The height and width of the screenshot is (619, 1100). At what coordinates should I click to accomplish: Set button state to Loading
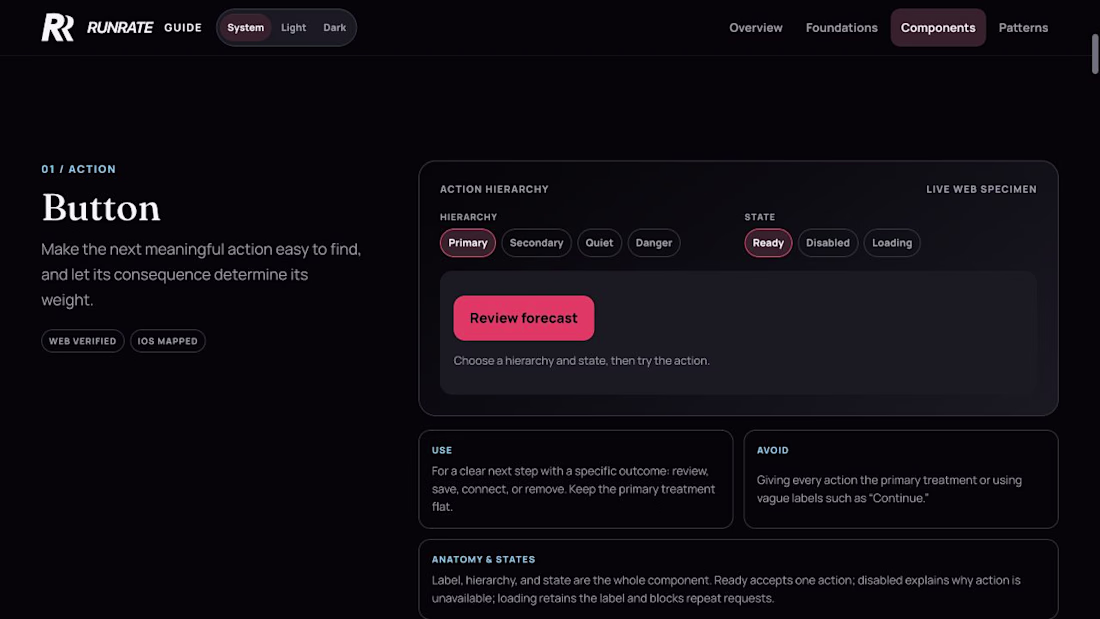892,243
